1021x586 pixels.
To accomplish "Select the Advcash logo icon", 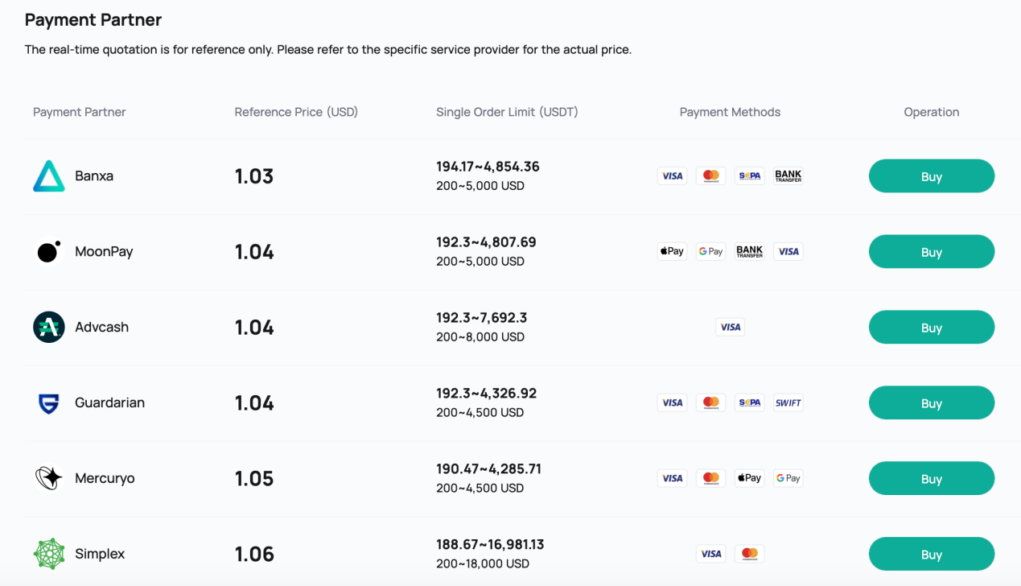I will tap(49, 327).
